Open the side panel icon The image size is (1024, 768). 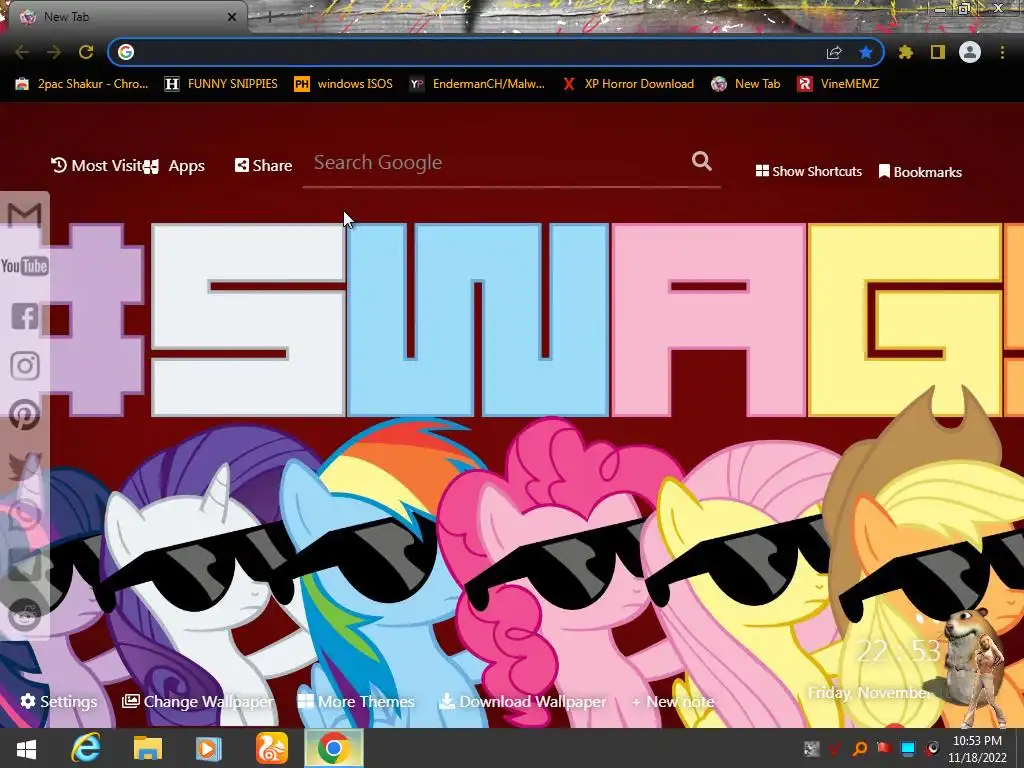[938, 52]
